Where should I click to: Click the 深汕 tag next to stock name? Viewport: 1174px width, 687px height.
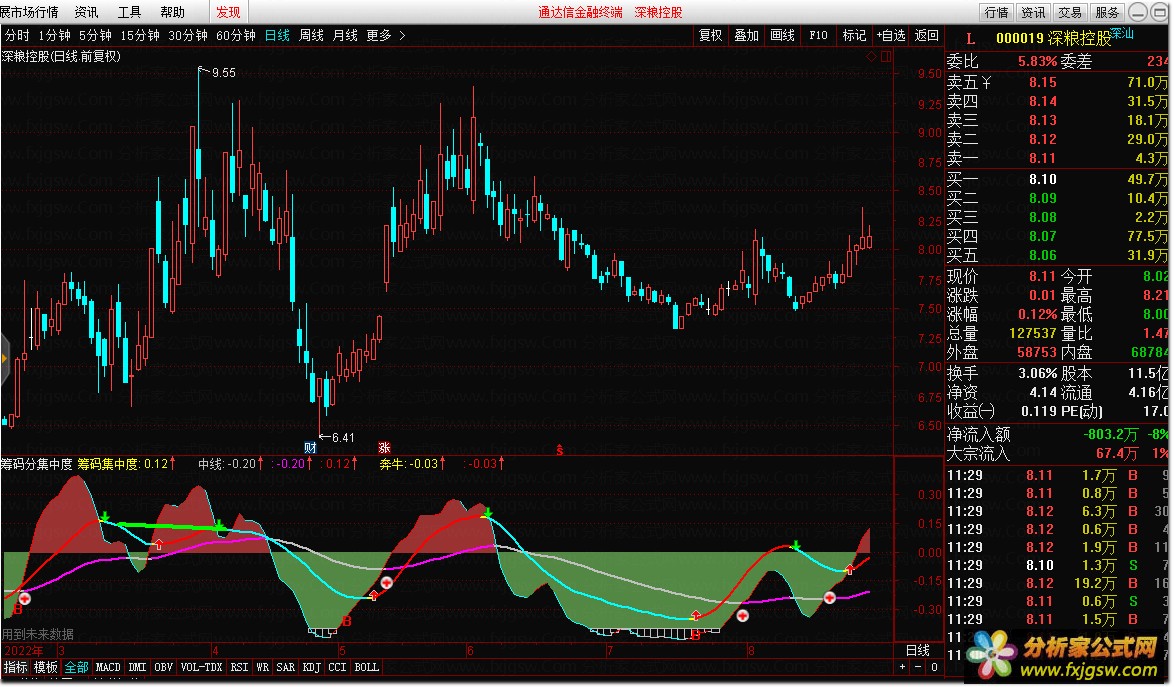(x=1122, y=33)
